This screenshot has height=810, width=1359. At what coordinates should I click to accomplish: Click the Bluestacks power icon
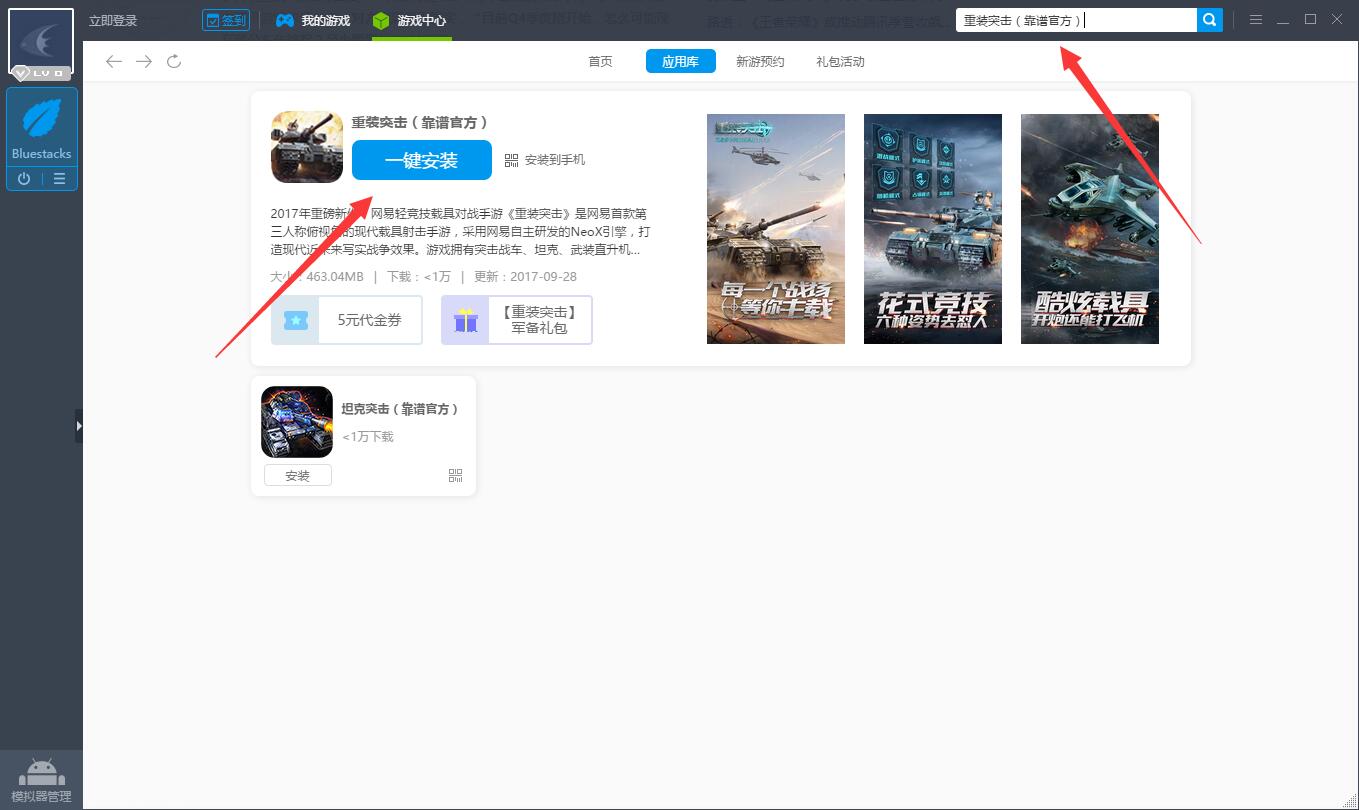(x=24, y=179)
